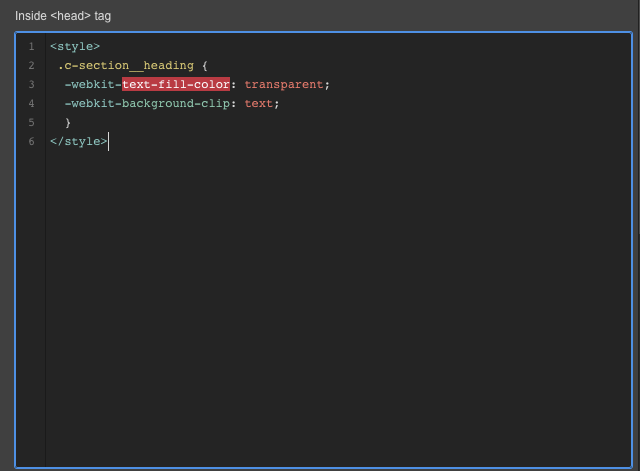Viewport: 640px width, 471px height.
Task: Click the empty area of the code editor
Action: (339, 306)
